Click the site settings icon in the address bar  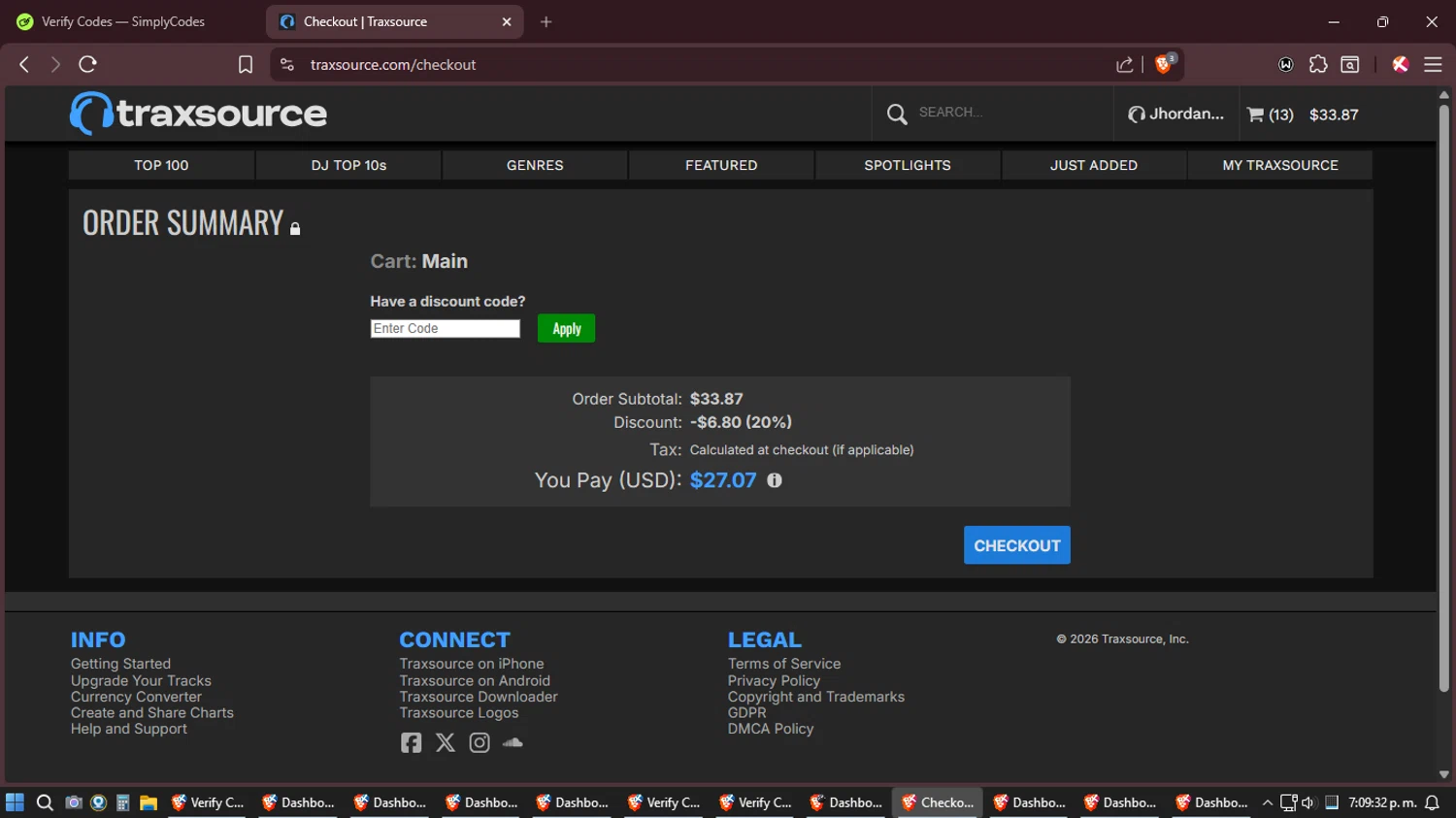(x=286, y=64)
